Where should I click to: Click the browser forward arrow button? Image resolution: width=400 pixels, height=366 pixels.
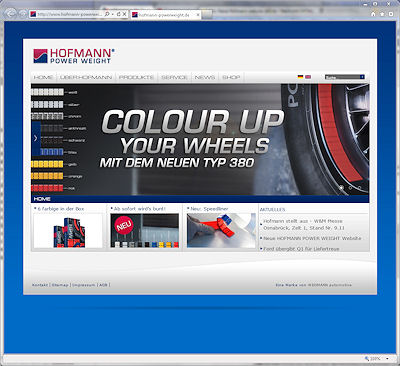(23, 14)
